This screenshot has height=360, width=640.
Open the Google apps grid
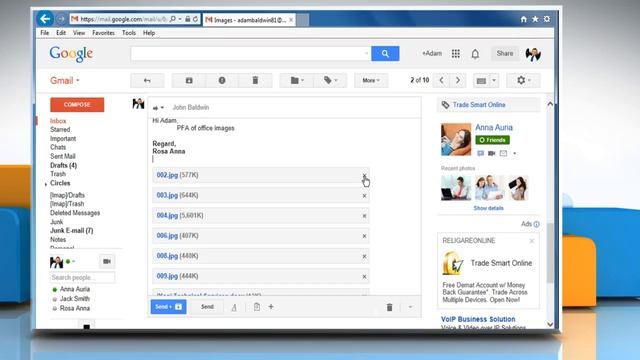456,53
